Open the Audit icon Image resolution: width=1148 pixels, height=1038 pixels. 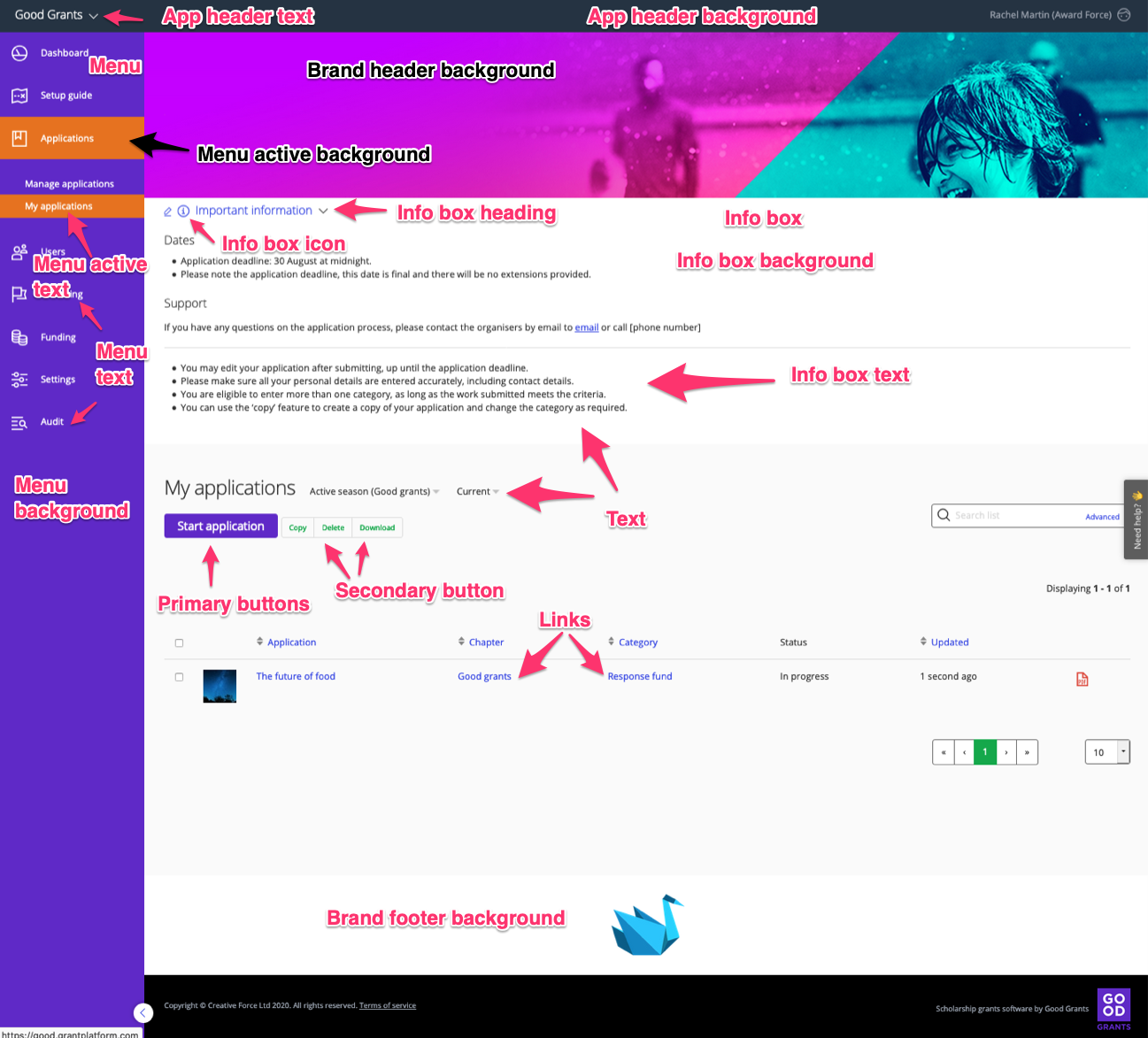[x=19, y=422]
